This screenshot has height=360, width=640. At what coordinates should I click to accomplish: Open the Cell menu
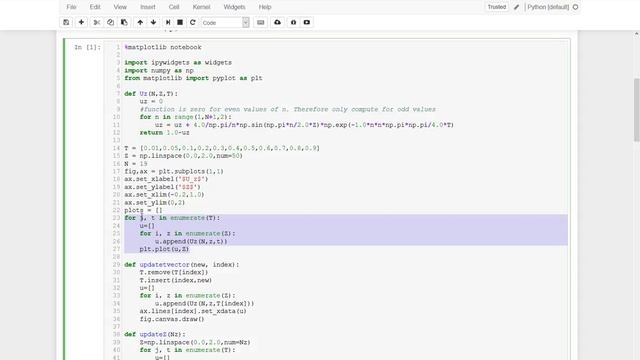pyautogui.click(x=174, y=7)
